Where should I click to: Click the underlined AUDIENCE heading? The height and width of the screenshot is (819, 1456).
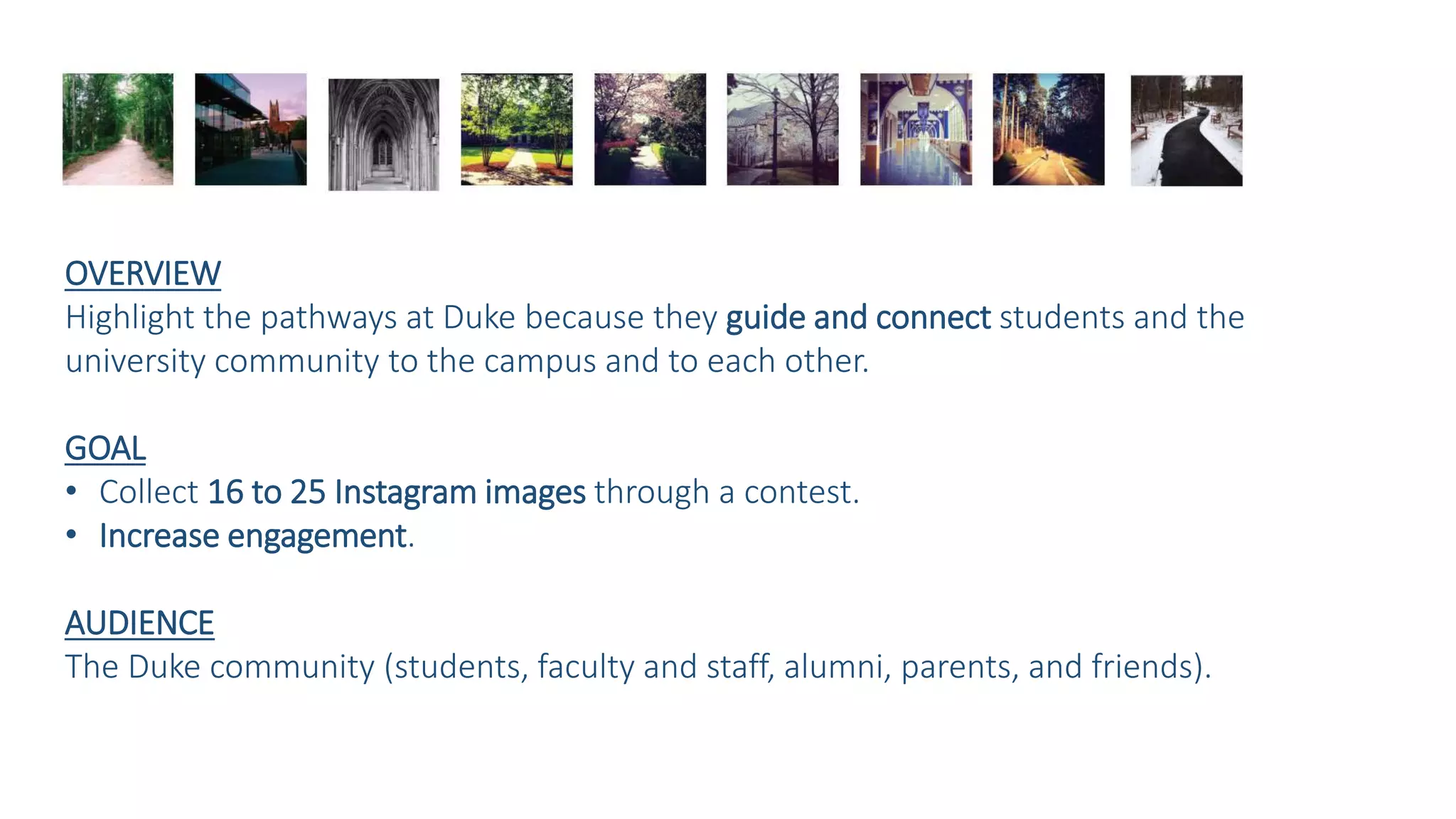click(x=139, y=623)
